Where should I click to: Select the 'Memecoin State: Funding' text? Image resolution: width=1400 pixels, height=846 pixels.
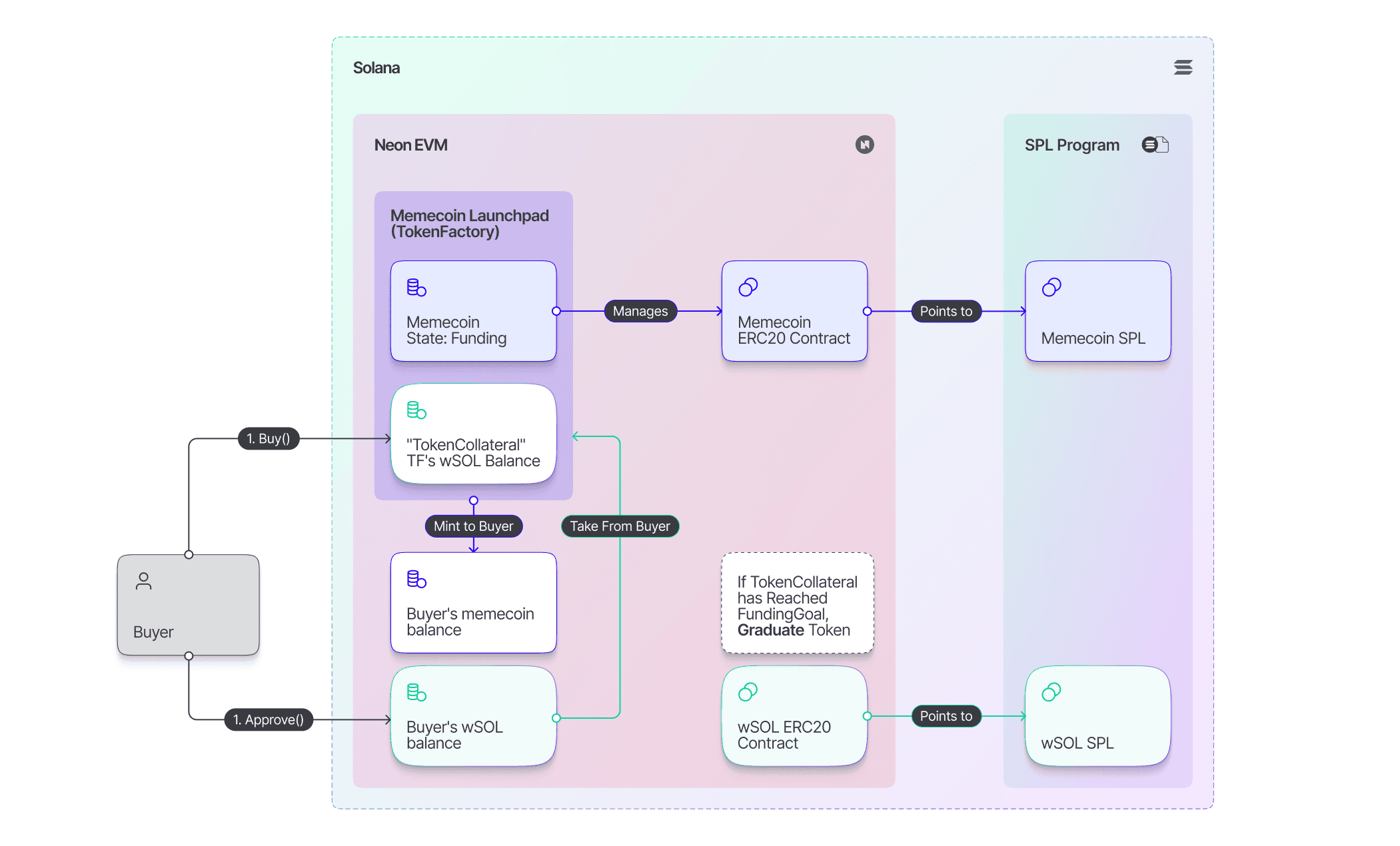pyautogui.click(x=456, y=330)
